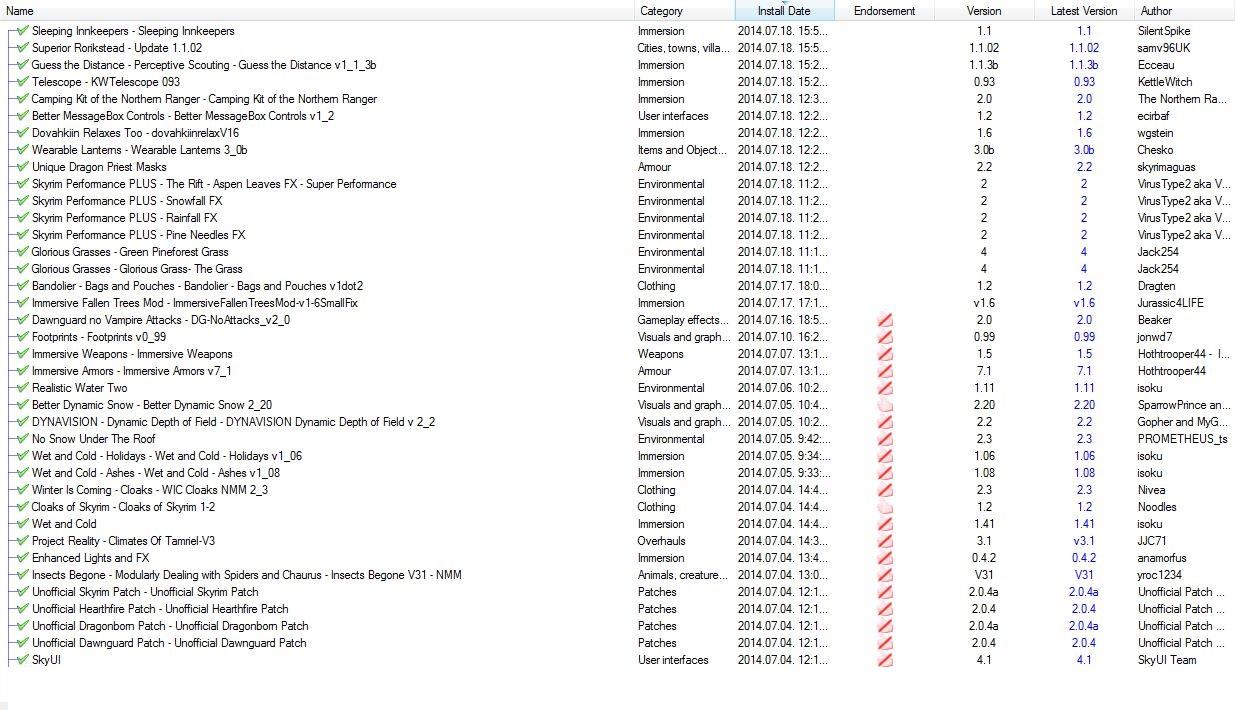
Task: Select Skyrim Performance PLUS - Pine Needles FX
Action: coord(138,235)
